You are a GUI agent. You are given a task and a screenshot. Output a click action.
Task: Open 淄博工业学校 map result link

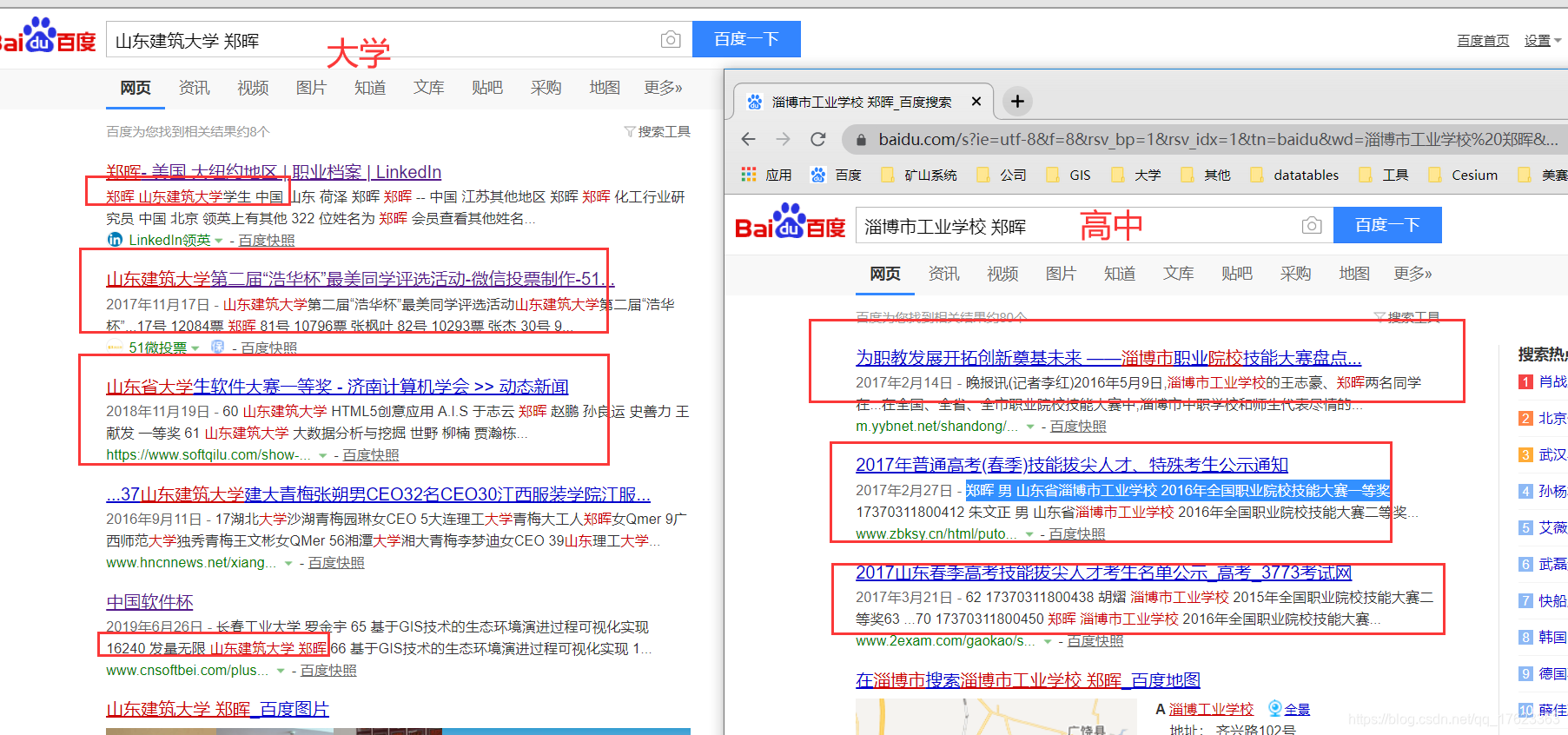pyautogui.click(x=1211, y=710)
